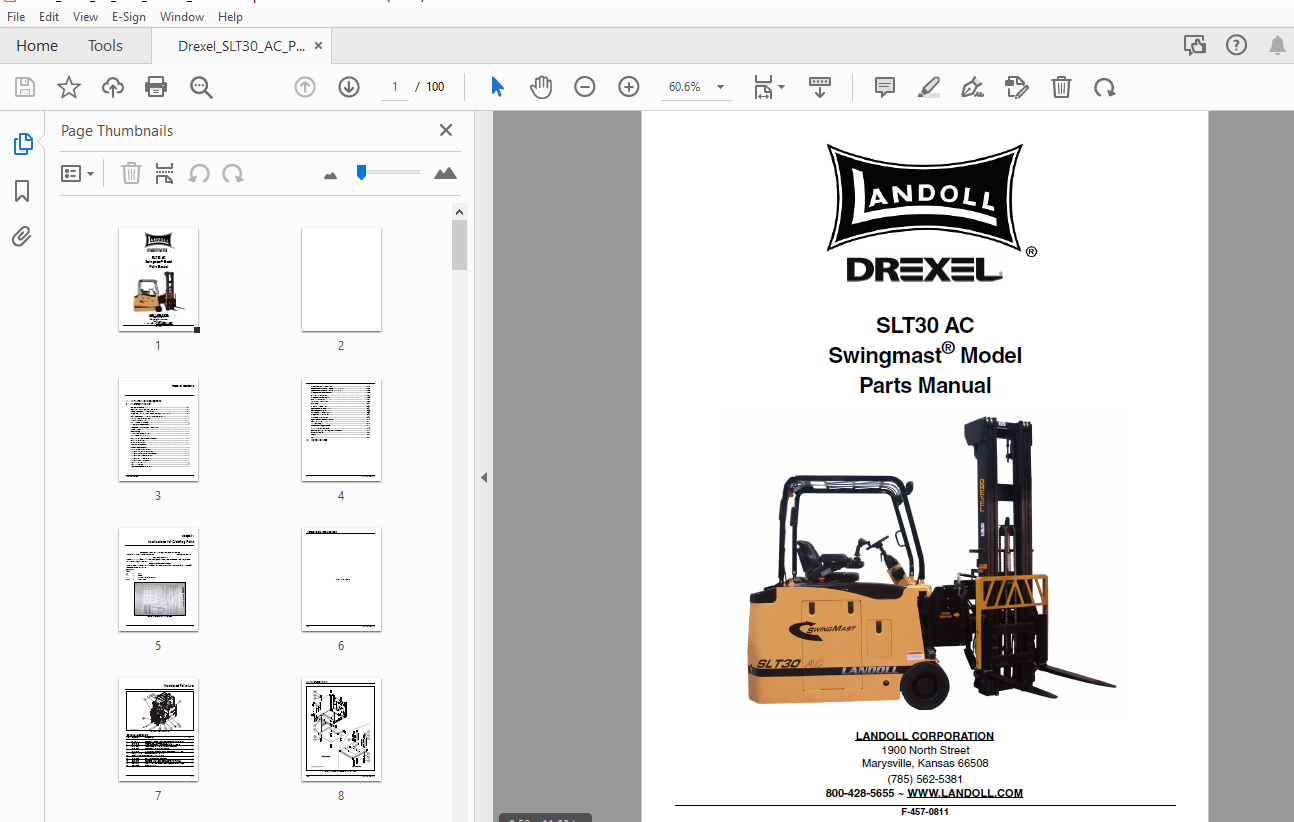Image resolution: width=1294 pixels, height=822 pixels.
Task: Adjust thumbnail size slider handle
Action: point(361,172)
